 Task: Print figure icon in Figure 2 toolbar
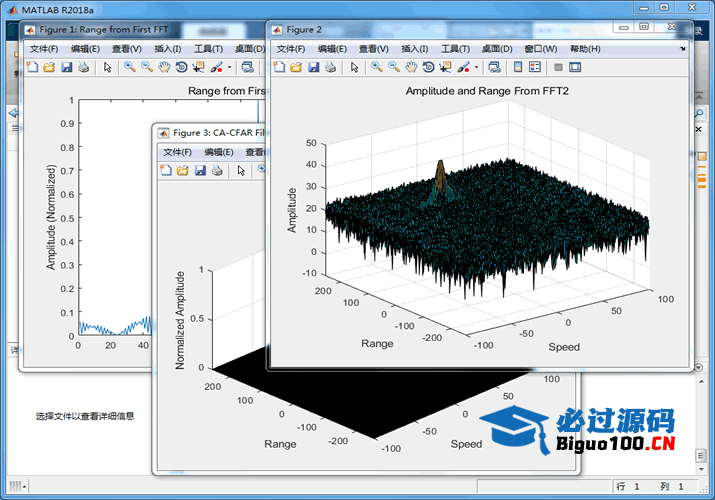click(331, 67)
